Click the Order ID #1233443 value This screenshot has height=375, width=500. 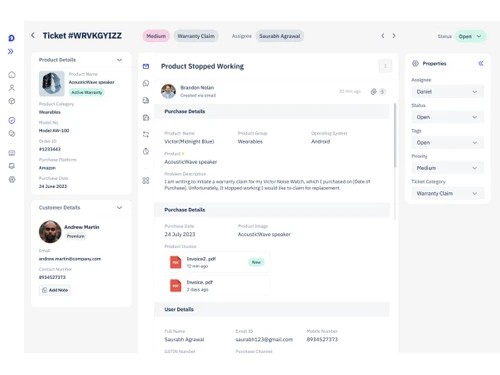(50, 149)
